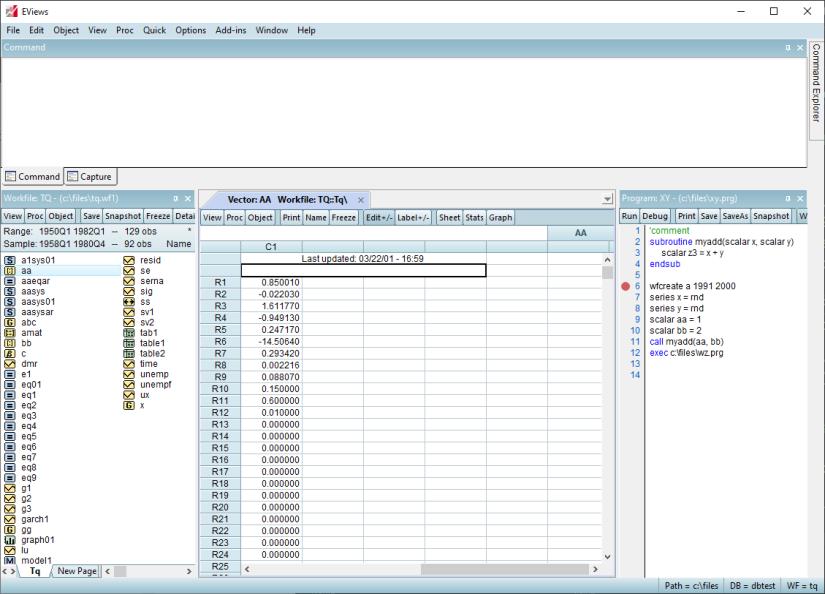Select the garch1 object icon

9,519
